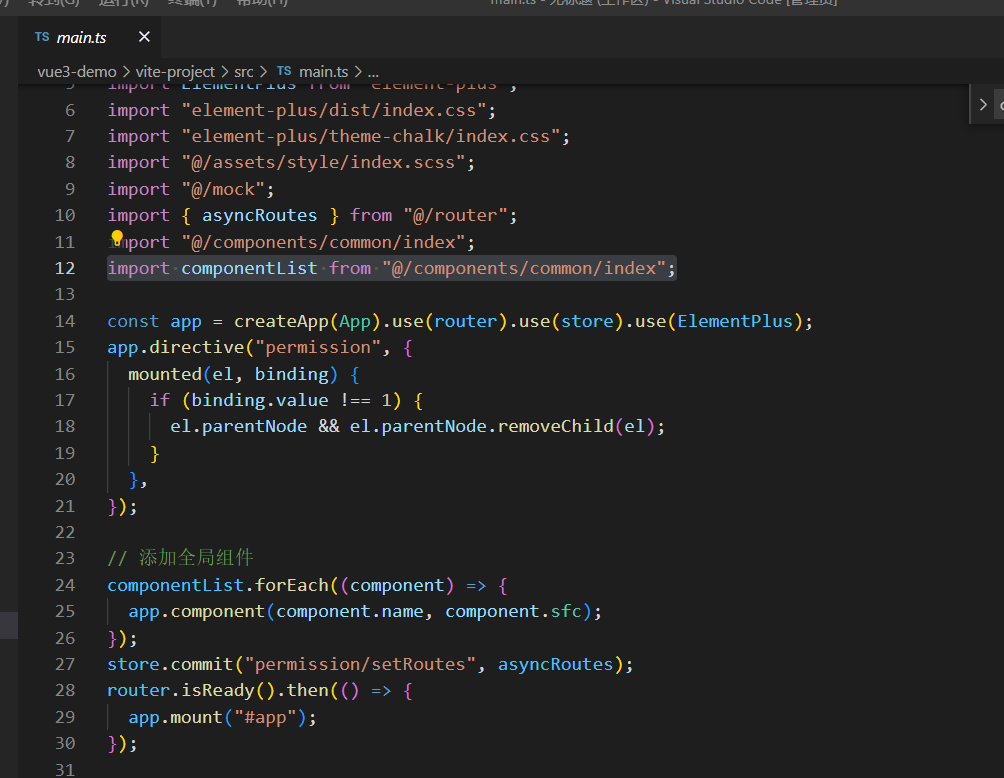This screenshot has height=778, width=1004.
Task: Click line number 14 in the gutter
Action: [64, 321]
